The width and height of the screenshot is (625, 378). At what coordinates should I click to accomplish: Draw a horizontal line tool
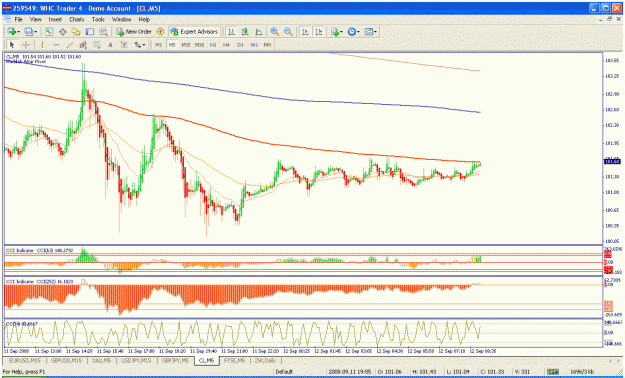click(x=56, y=45)
